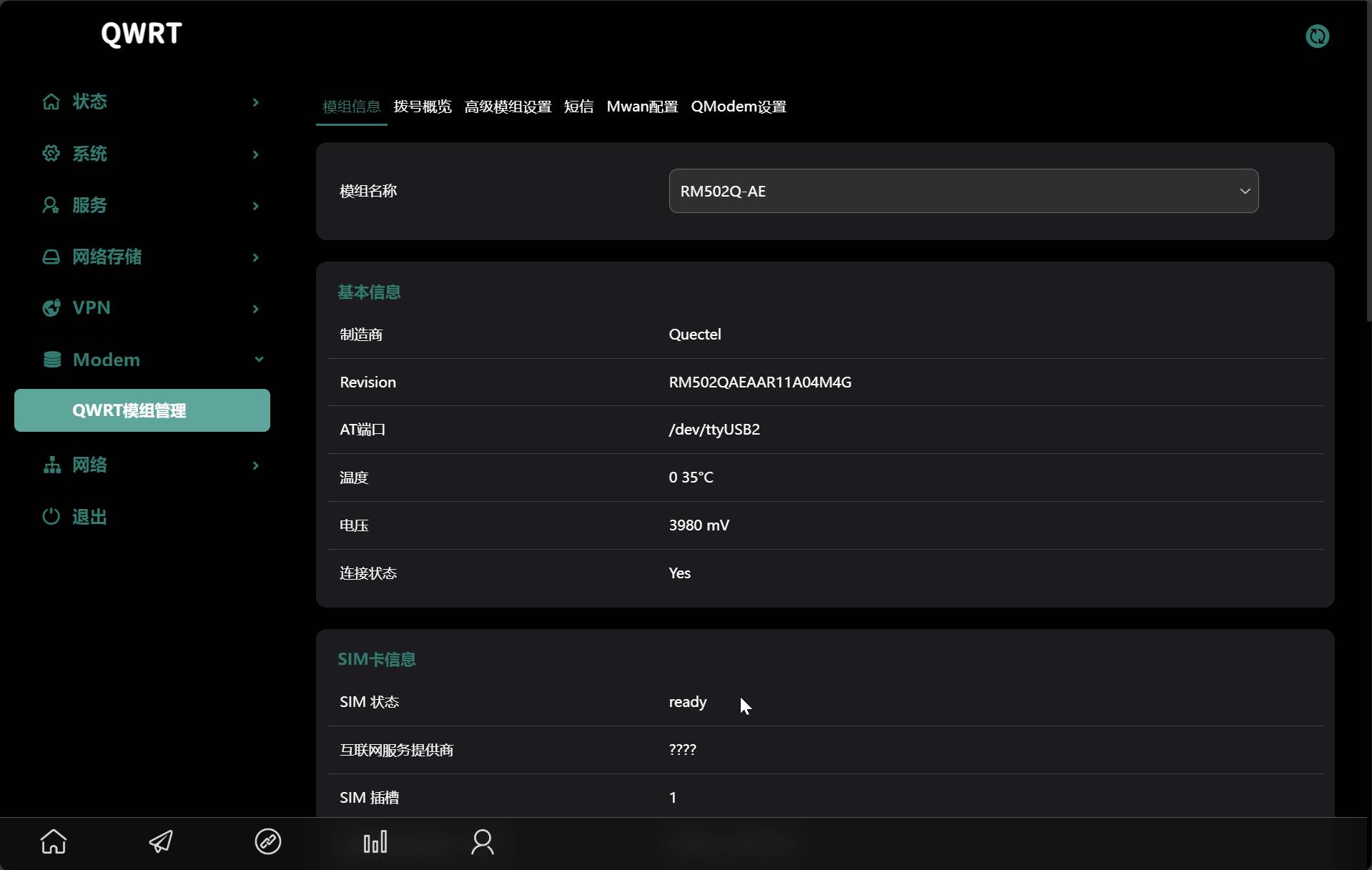Click the home icon in bottom bar

[54, 841]
